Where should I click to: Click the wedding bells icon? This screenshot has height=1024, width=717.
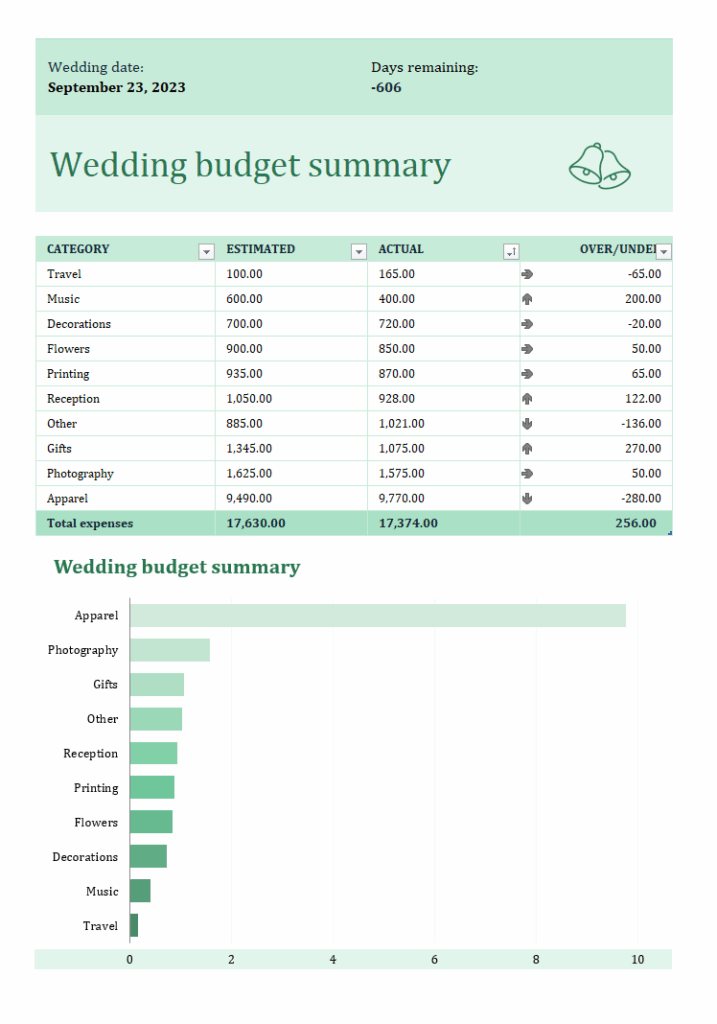[x=599, y=166]
